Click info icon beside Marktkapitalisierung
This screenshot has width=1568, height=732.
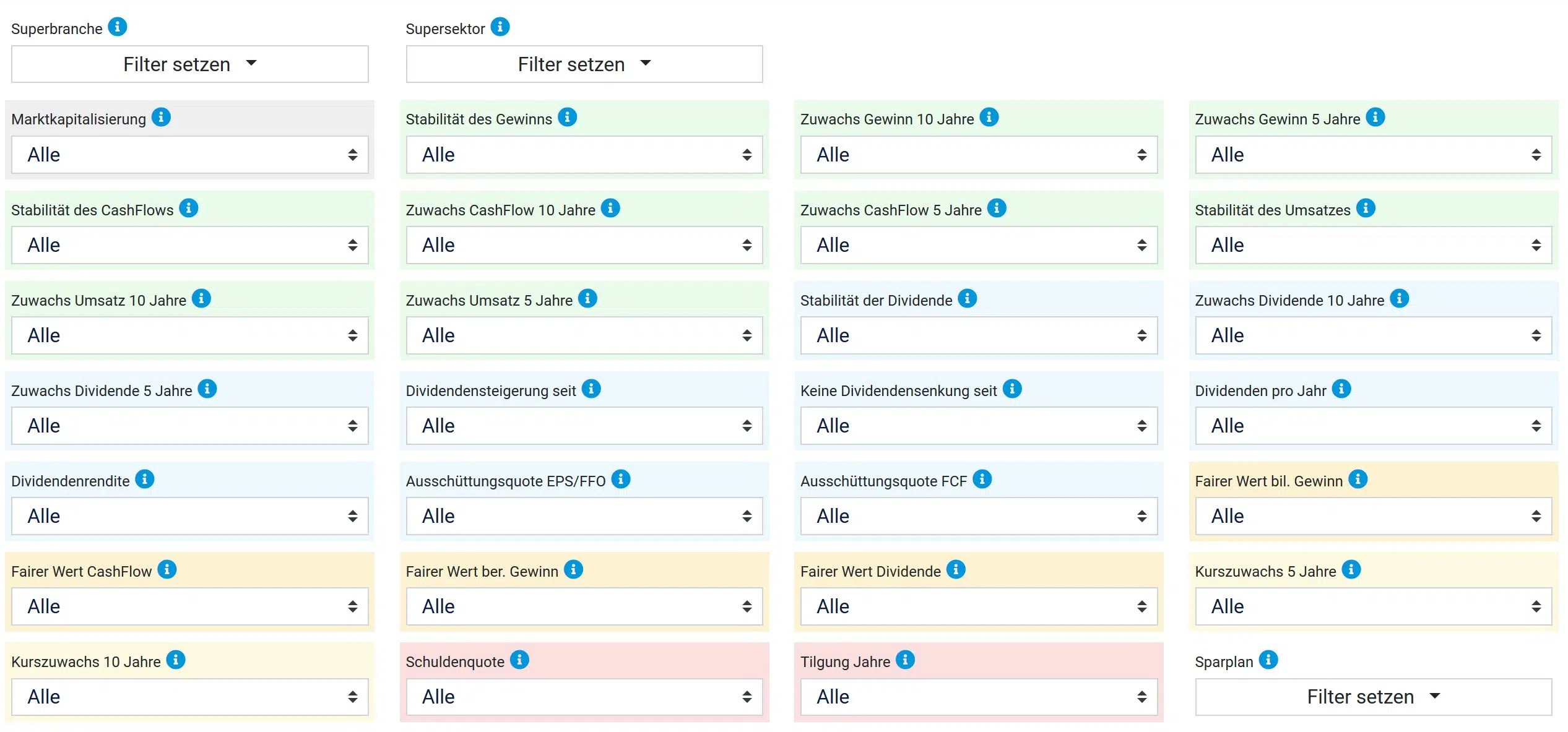point(161,117)
